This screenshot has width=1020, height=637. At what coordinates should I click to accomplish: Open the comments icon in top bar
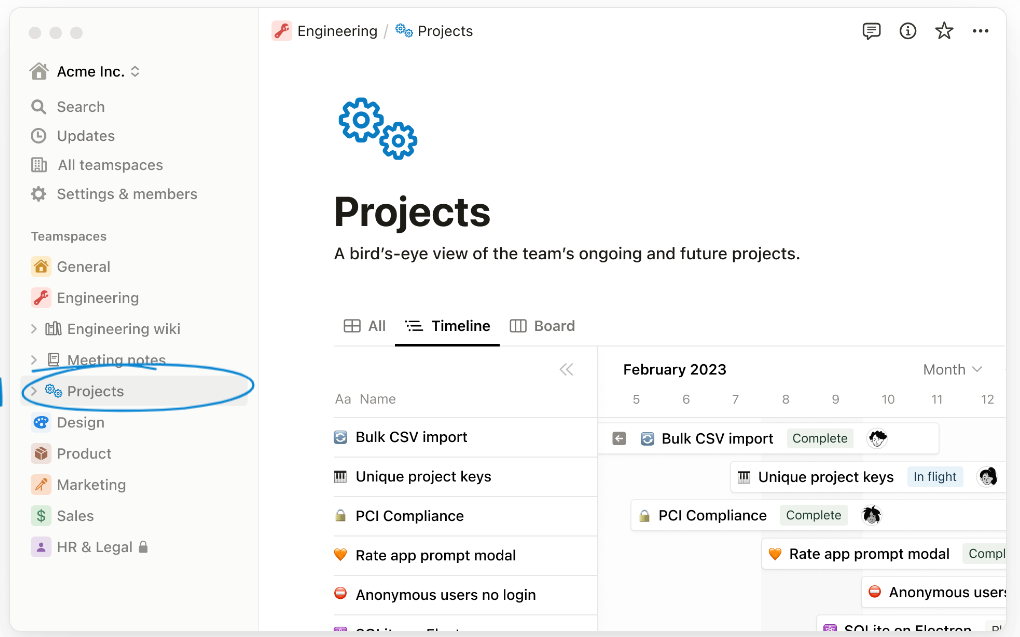(x=871, y=31)
